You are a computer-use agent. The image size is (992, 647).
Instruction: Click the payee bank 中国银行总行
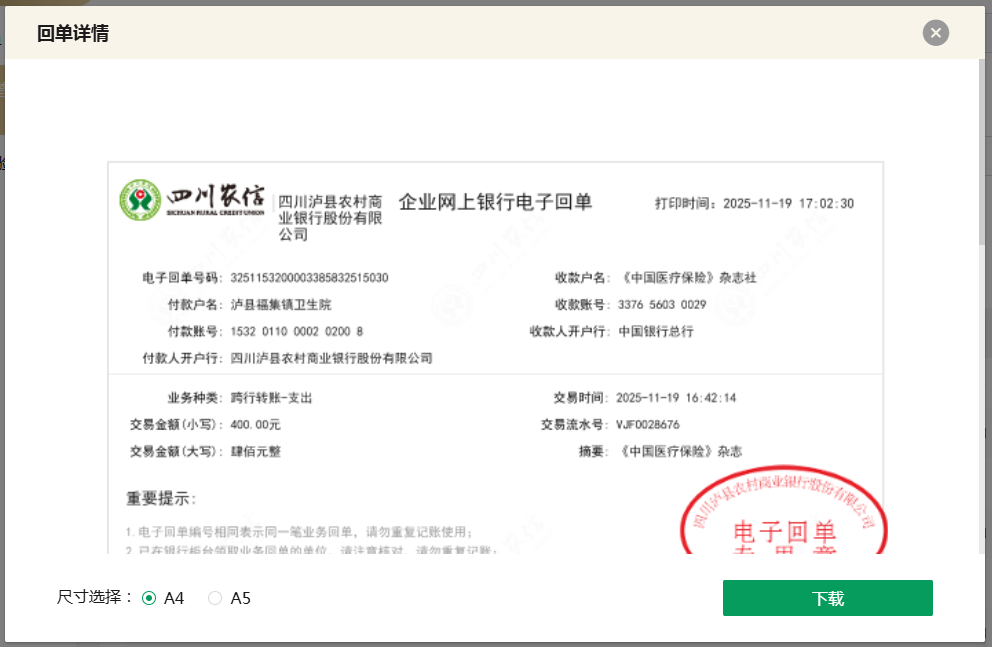tap(655, 331)
